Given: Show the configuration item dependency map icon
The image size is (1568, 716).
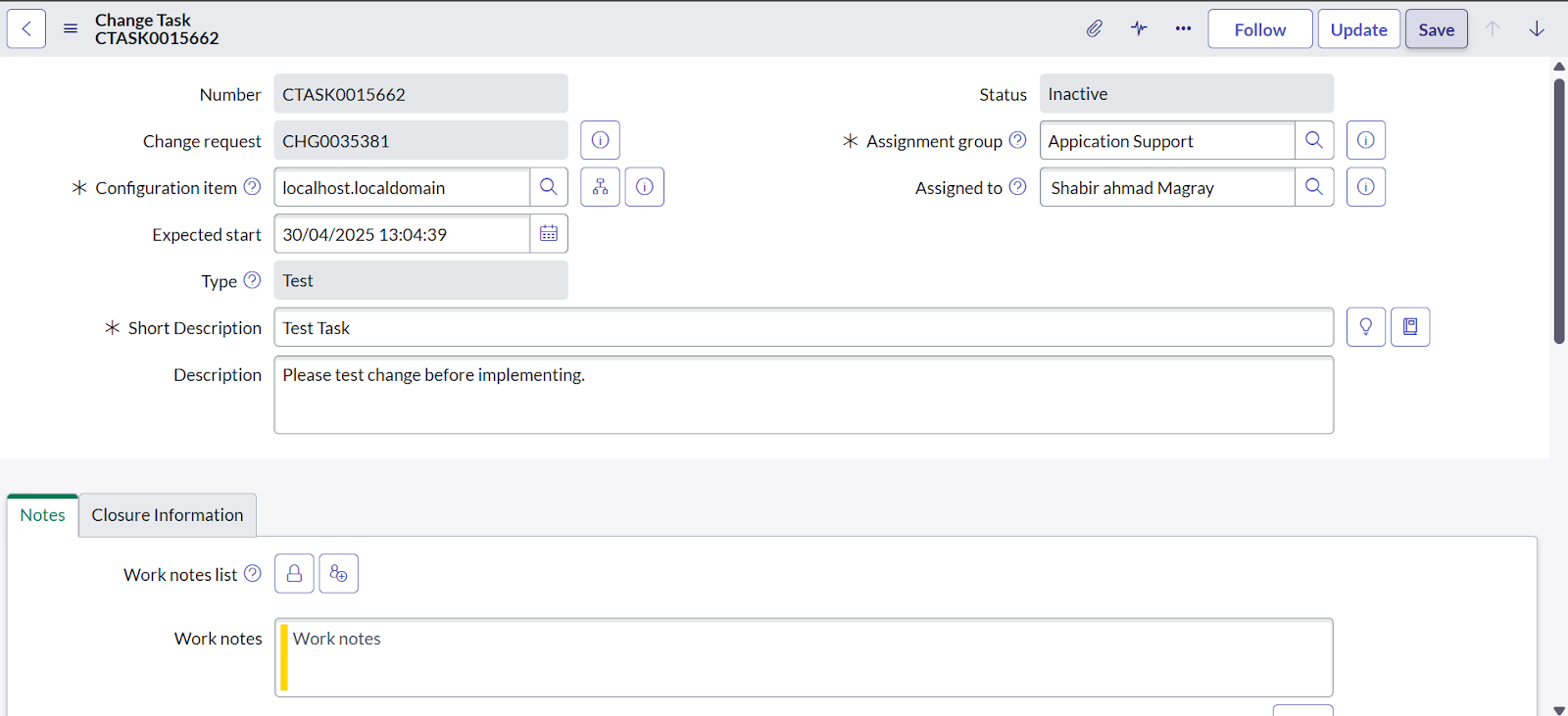Looking at the screenshot, I should point(600,187).
